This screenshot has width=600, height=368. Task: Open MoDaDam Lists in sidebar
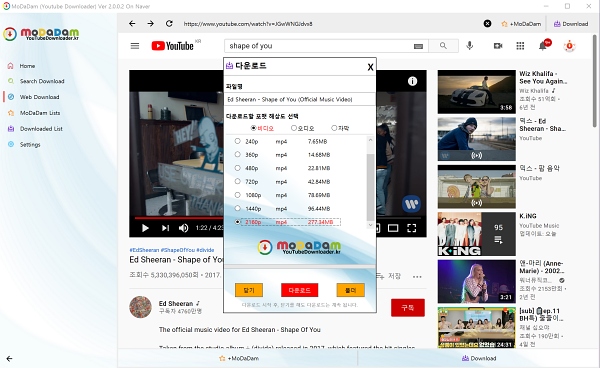coord(40,113)
